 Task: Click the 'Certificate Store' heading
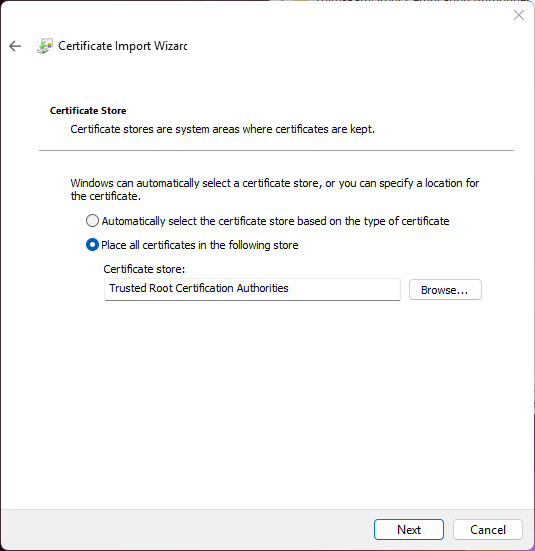(88, 111)
